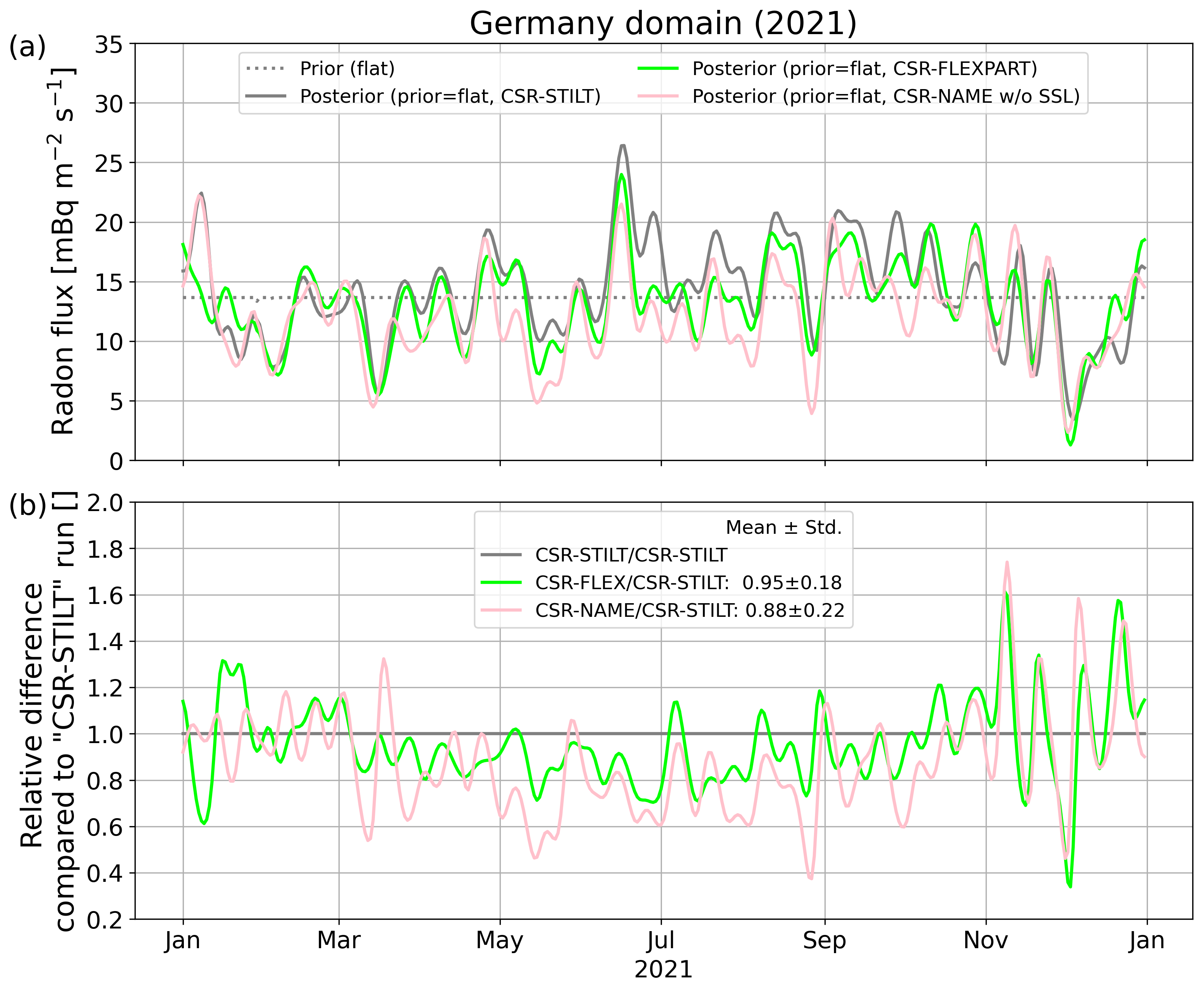The width and height of the screenshot is (1204, 988).
Task: Click the 'Posterior (prior=flat, CSR-STILT)' legend label
Action: [450, 97]
